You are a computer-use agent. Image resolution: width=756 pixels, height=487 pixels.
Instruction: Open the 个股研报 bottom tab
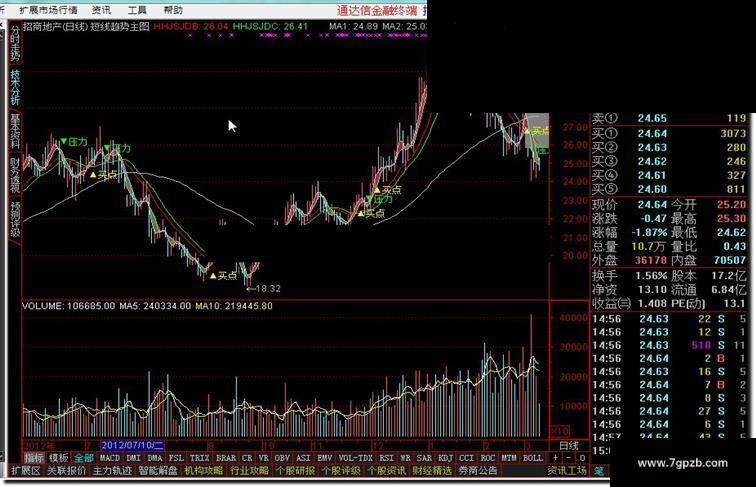click(295, 471)
